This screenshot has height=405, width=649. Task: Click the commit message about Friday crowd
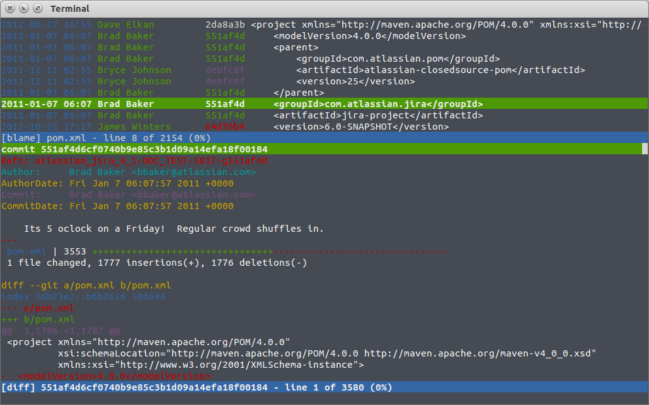tap(174, 229)
